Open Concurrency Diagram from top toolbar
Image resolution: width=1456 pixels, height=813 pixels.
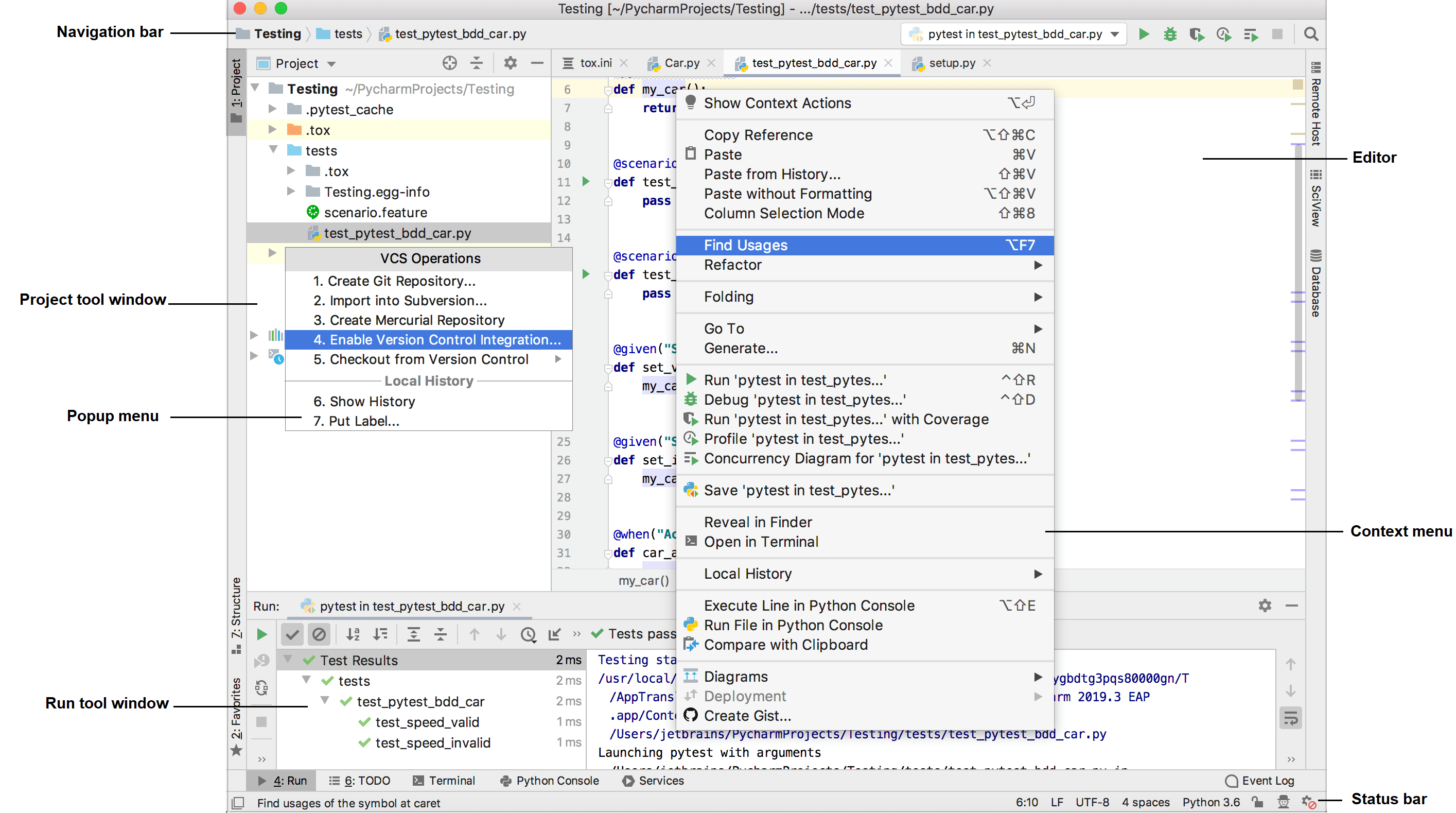pyautogui.click(x=1251, y=34)
